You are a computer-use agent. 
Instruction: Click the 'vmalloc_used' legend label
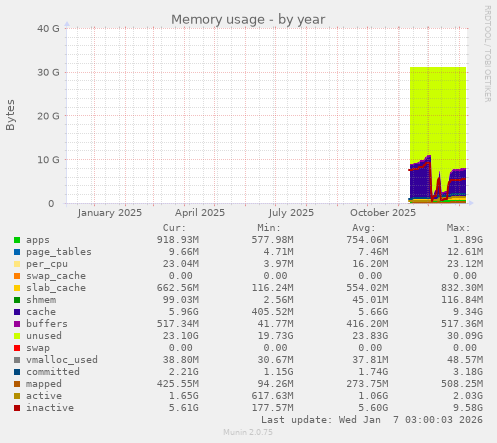click(62, 360)
